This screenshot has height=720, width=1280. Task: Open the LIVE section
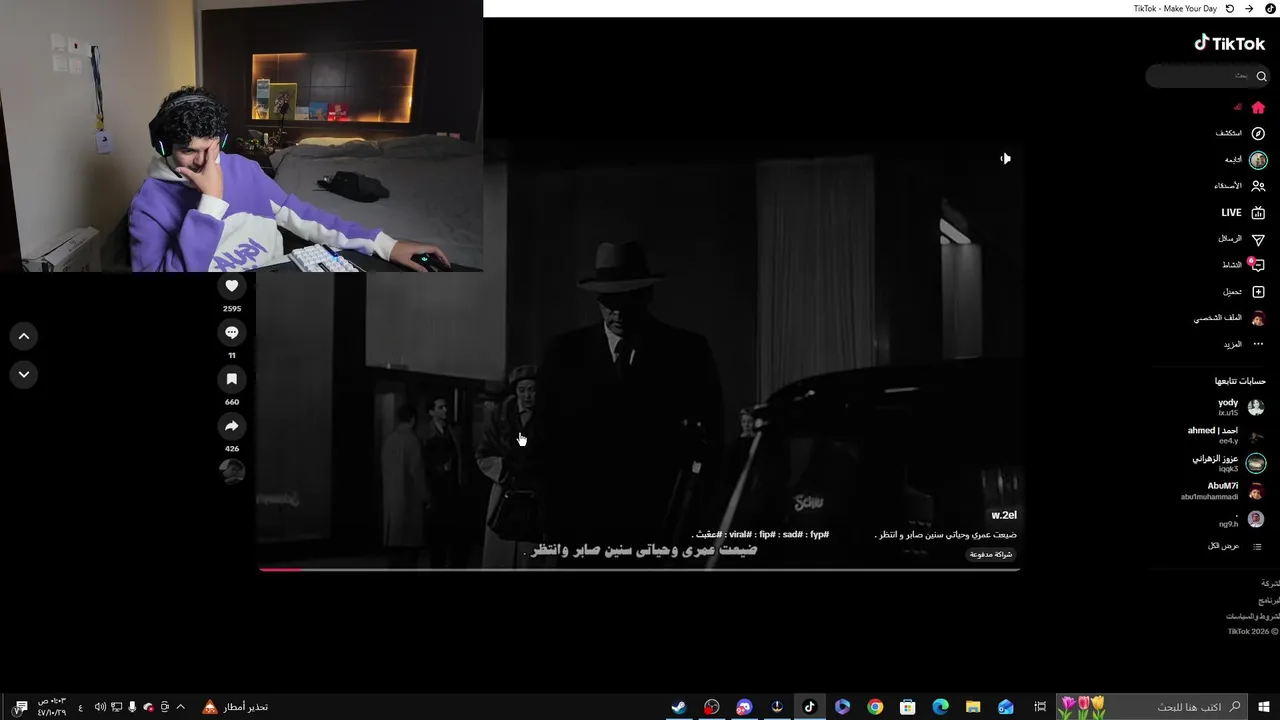tap(1243, 213)
